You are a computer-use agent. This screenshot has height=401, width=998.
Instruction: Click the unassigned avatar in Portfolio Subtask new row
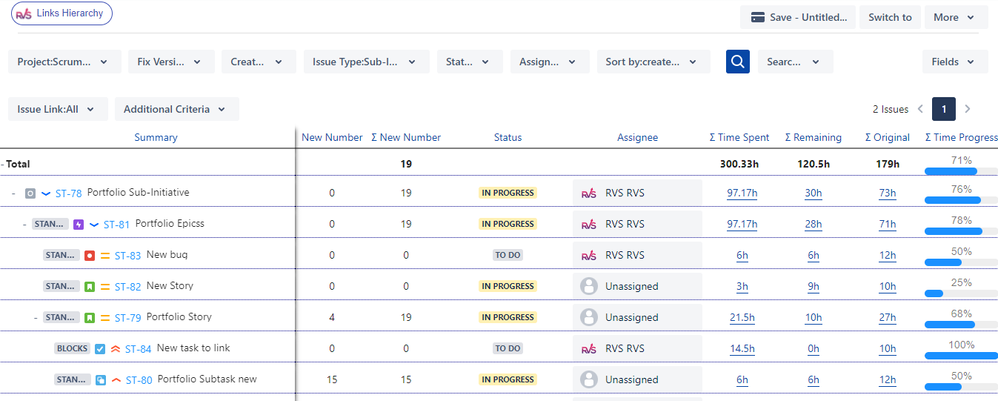589,380
